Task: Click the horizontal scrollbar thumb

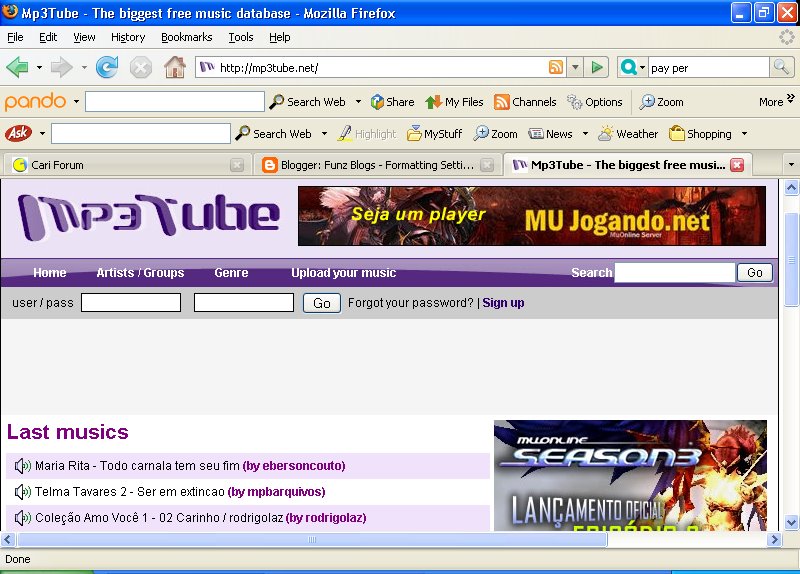Action: point(312,539)
